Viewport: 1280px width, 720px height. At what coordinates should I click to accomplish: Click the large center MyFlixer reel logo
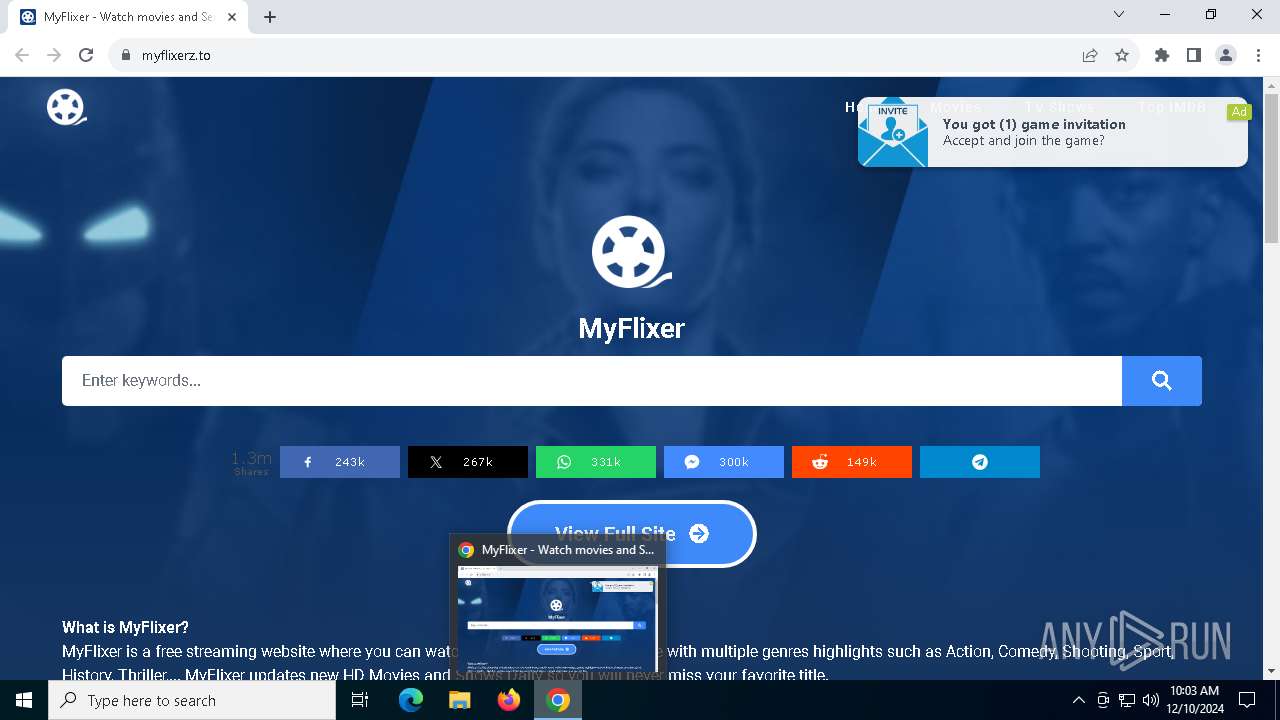631,252
